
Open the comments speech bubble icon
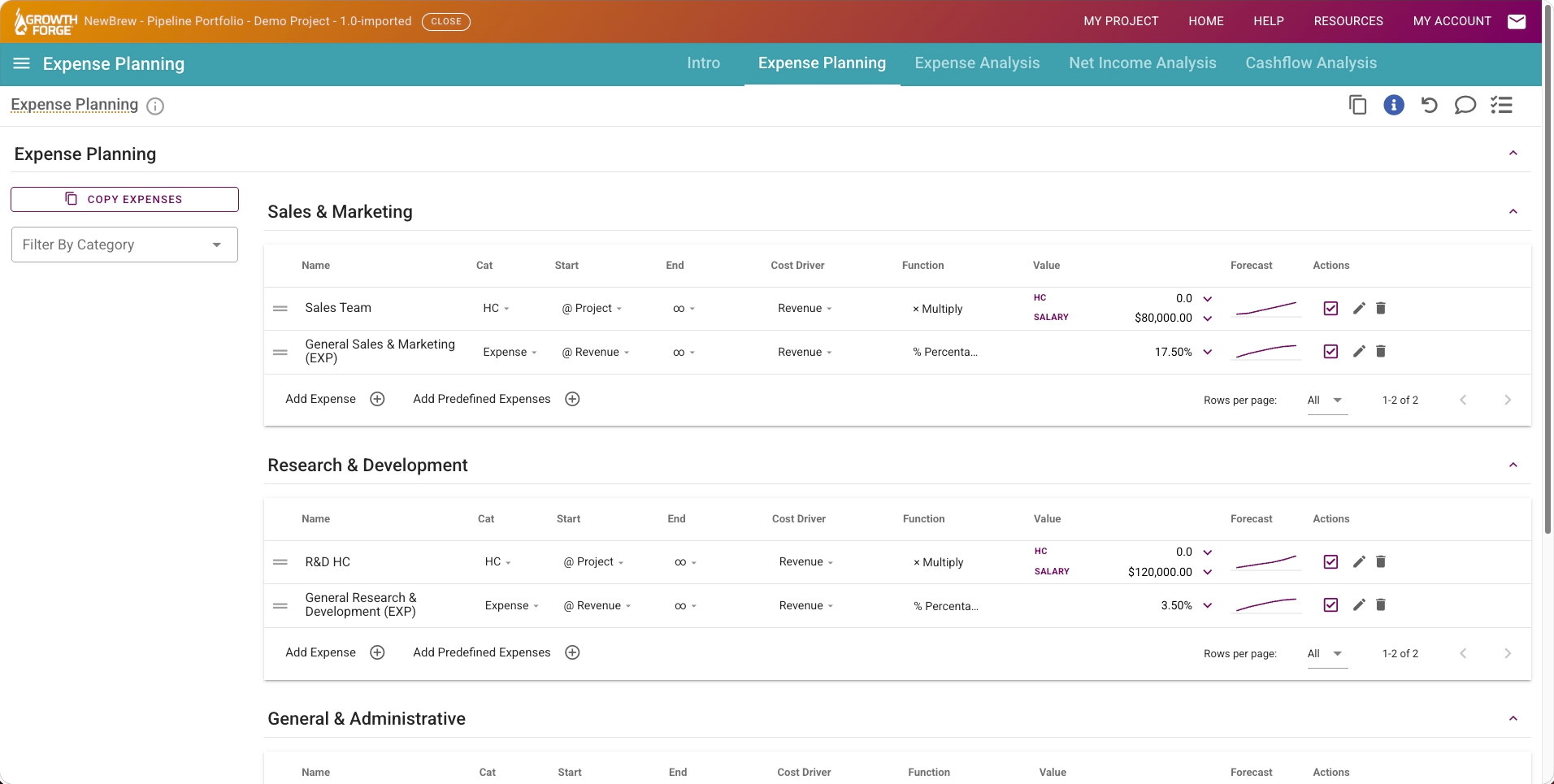click(x=1465, y=105)
